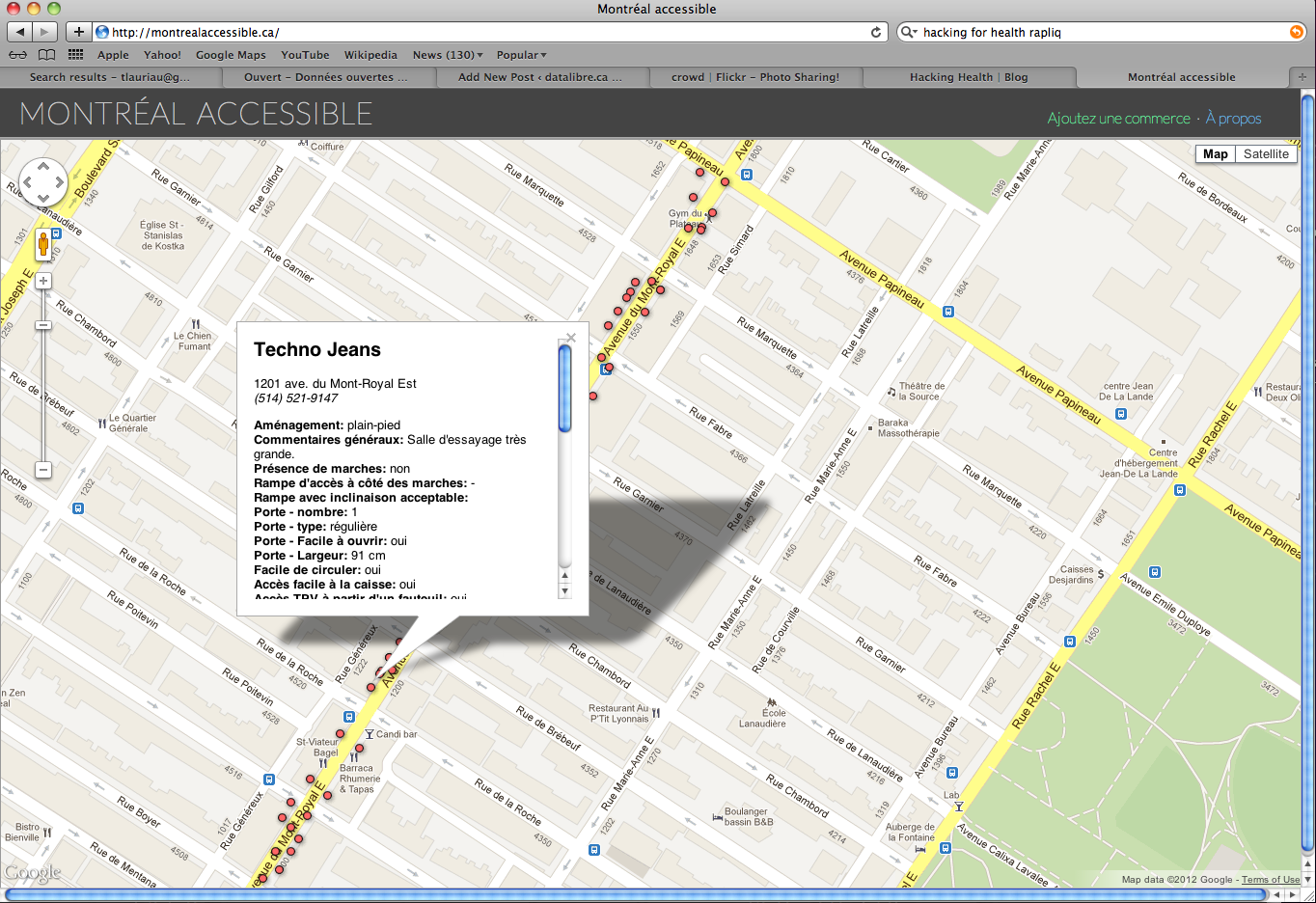Click the Barraca Rhumerie & Tapas restaurant icon
This screenshot has width=1316, height=903.
coord(354,758)
